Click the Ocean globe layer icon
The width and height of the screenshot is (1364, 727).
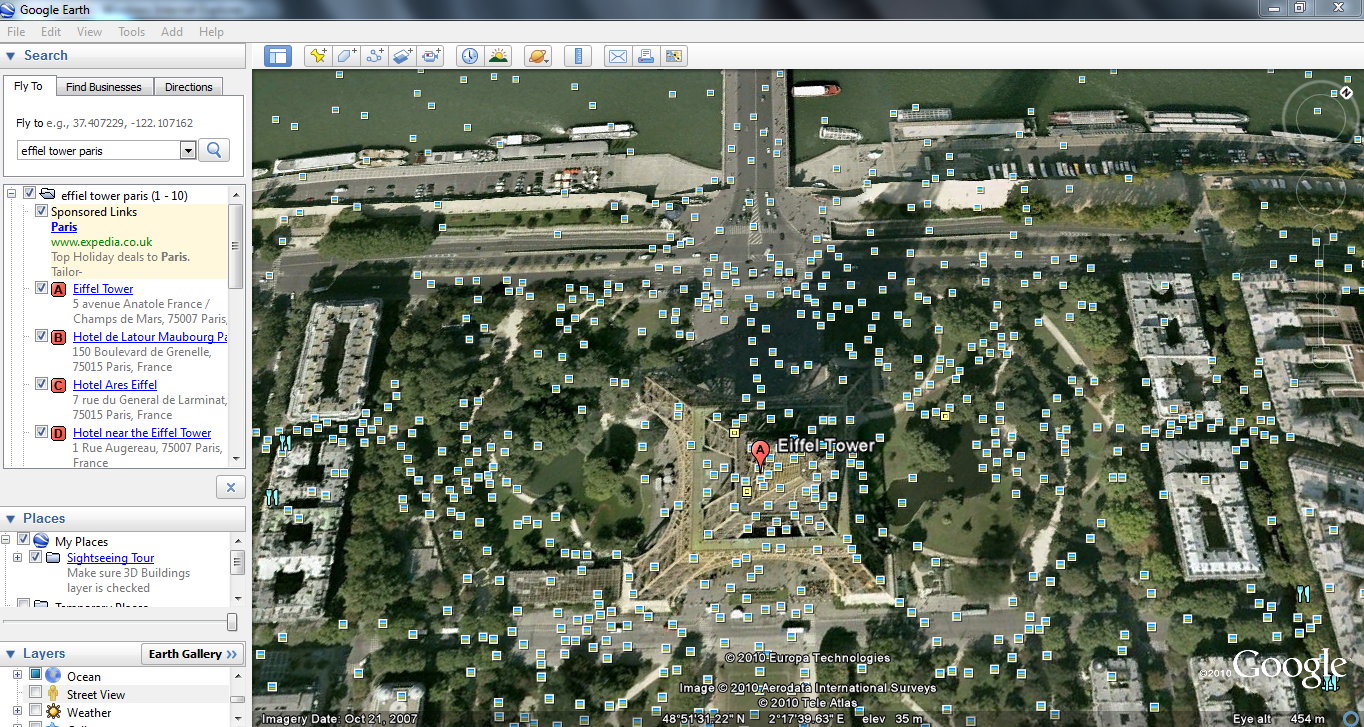click(53, 676)
